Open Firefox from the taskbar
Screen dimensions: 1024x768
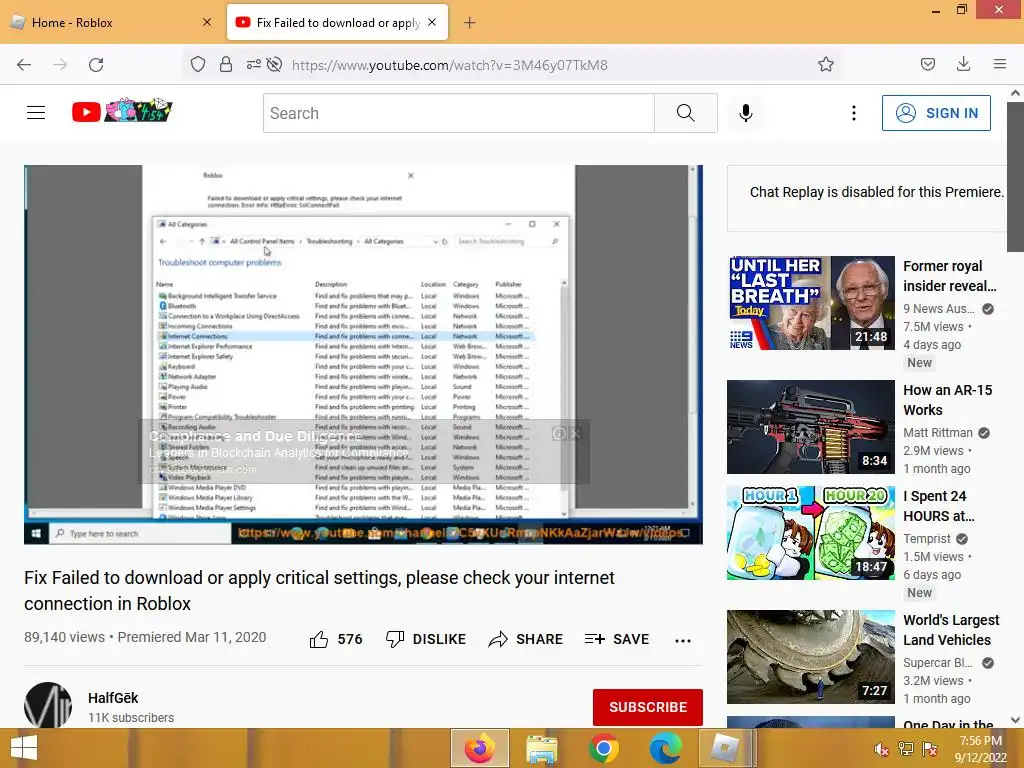(480, 748)
